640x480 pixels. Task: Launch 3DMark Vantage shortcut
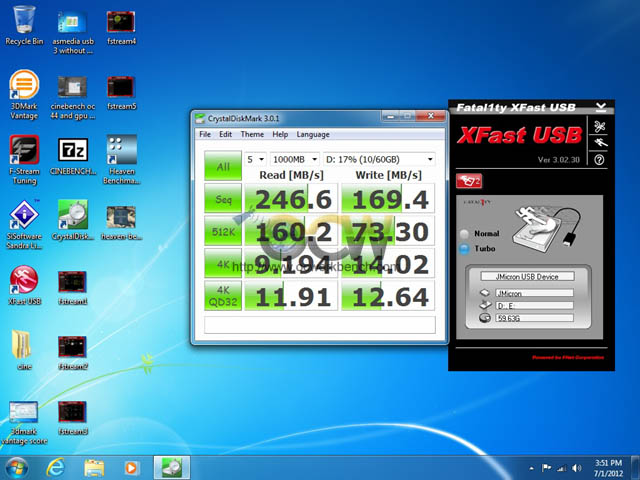pyautogui.click(x=24, y=95)
